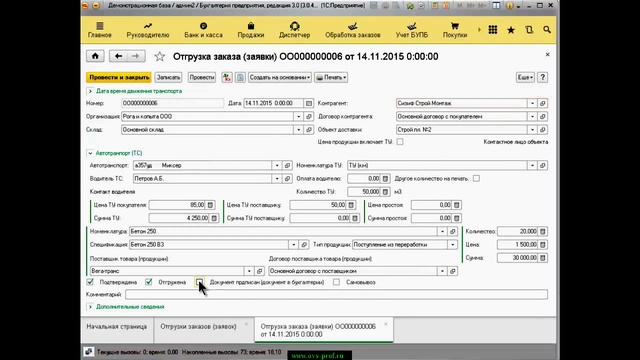Open Договор контрагента dropdown
This screenshot has width=640, height=360.
pyautogui.click(x=532, y=116)
